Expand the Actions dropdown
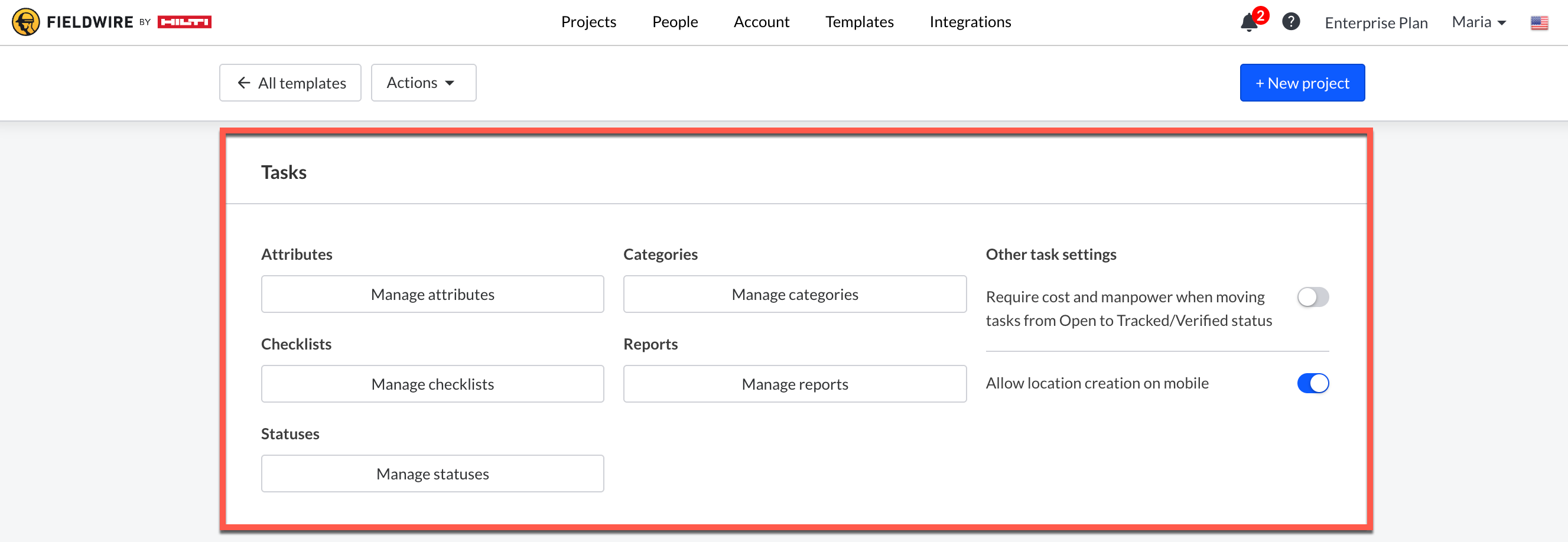Image resolution: width=1568 pixels, height=542 pixels. pos(423,83)
